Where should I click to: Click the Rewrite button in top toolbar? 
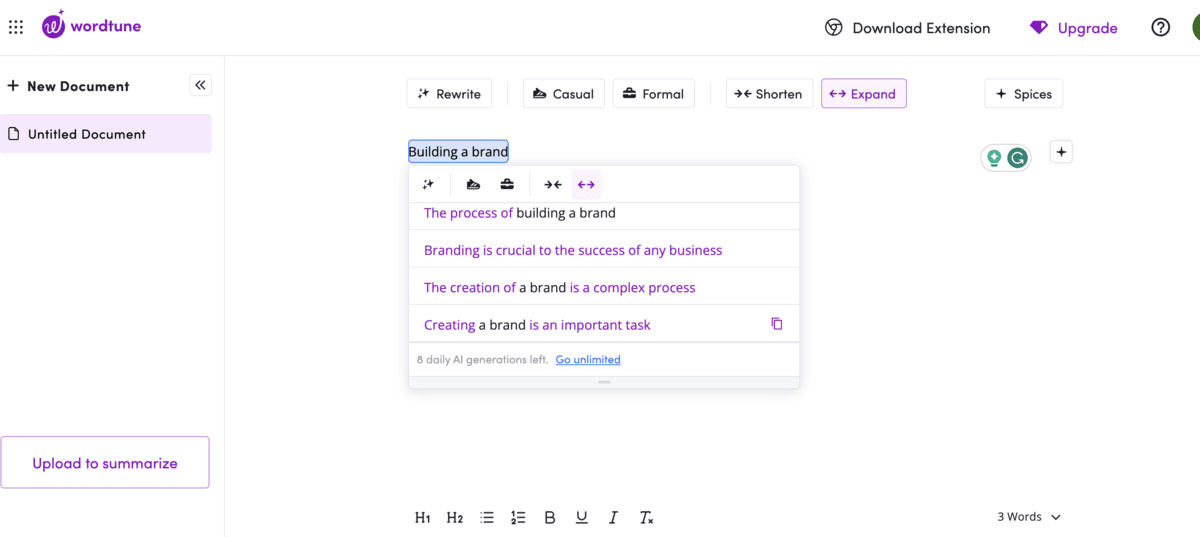click(450, 94)
